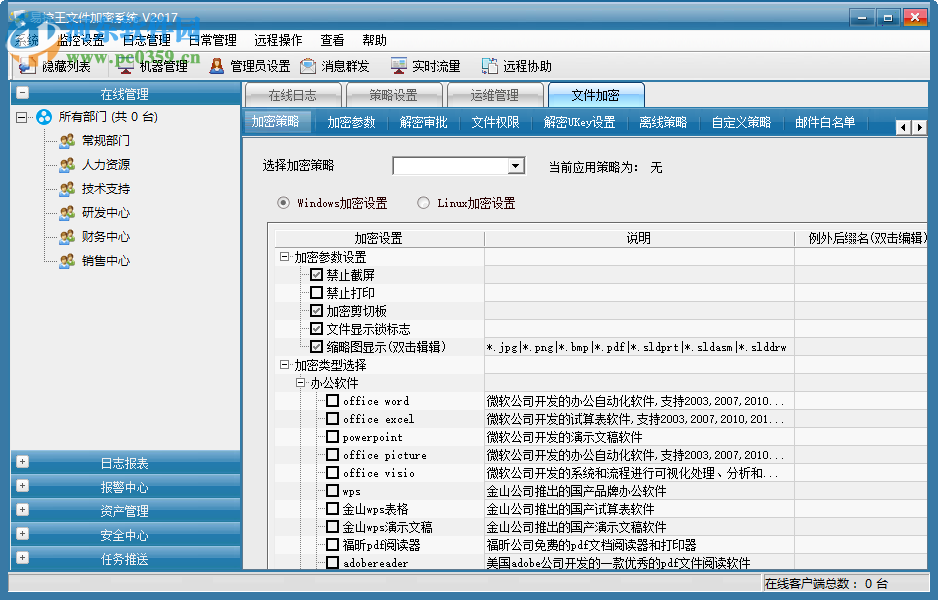Select Windows加密设置 radio button
938x600 pixels.
[284, 203]
